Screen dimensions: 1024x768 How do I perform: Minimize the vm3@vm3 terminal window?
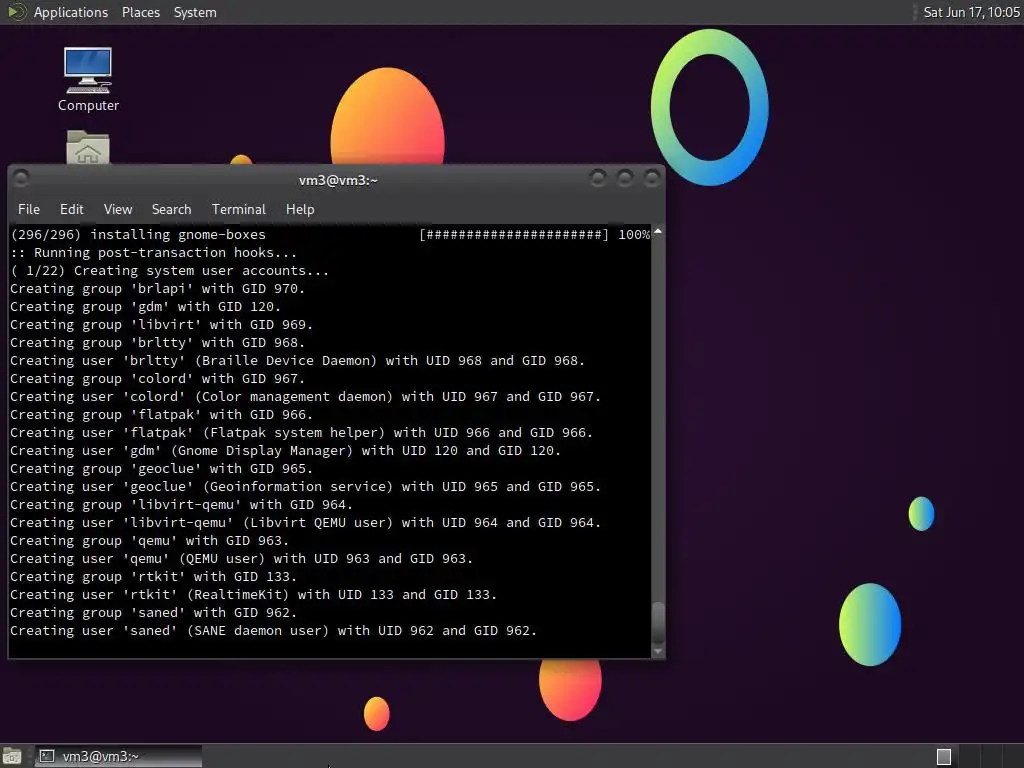(x=597, y=178)
